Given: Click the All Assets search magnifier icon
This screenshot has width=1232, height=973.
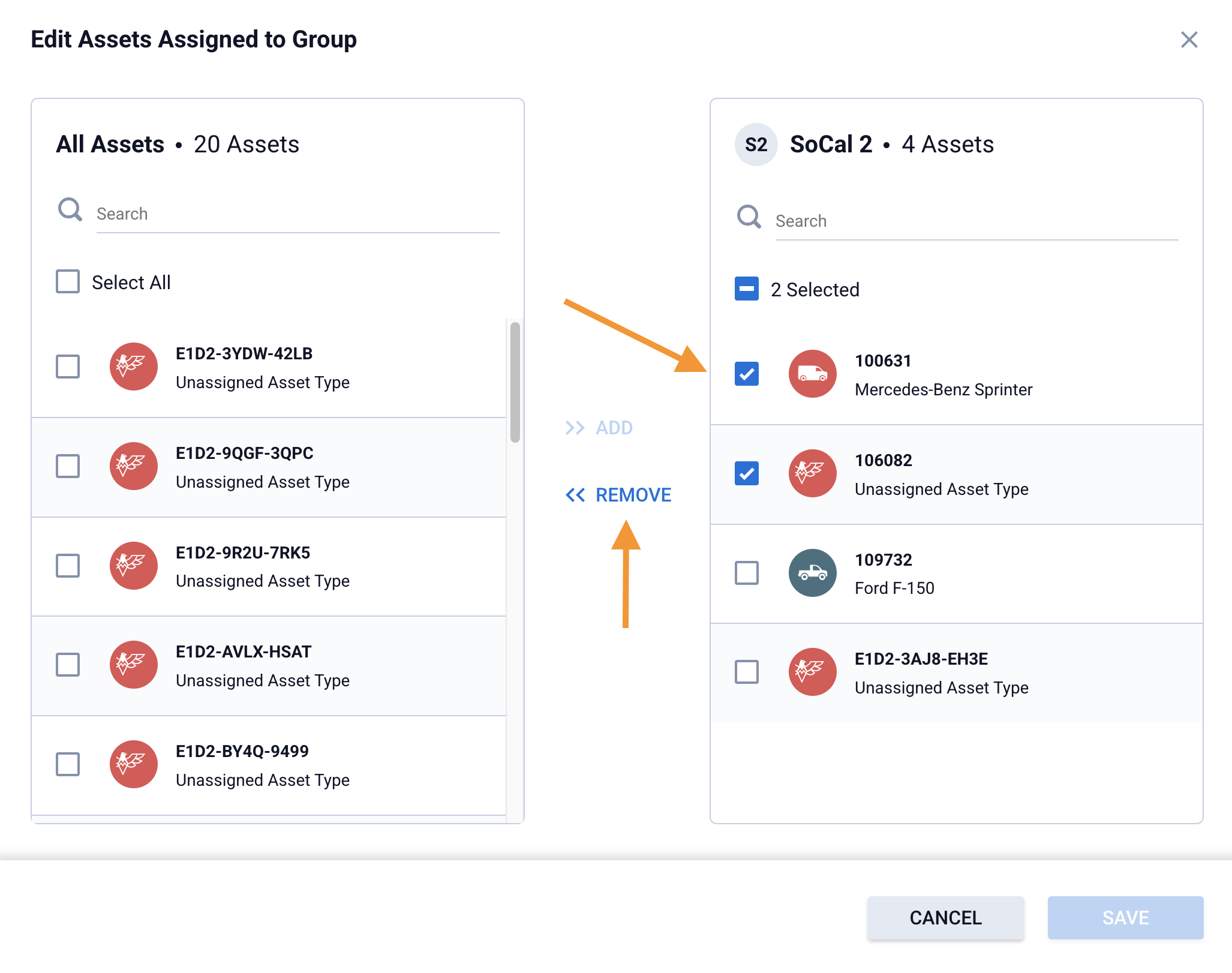Looking at the screenshot, I should (x=70, y=210).
